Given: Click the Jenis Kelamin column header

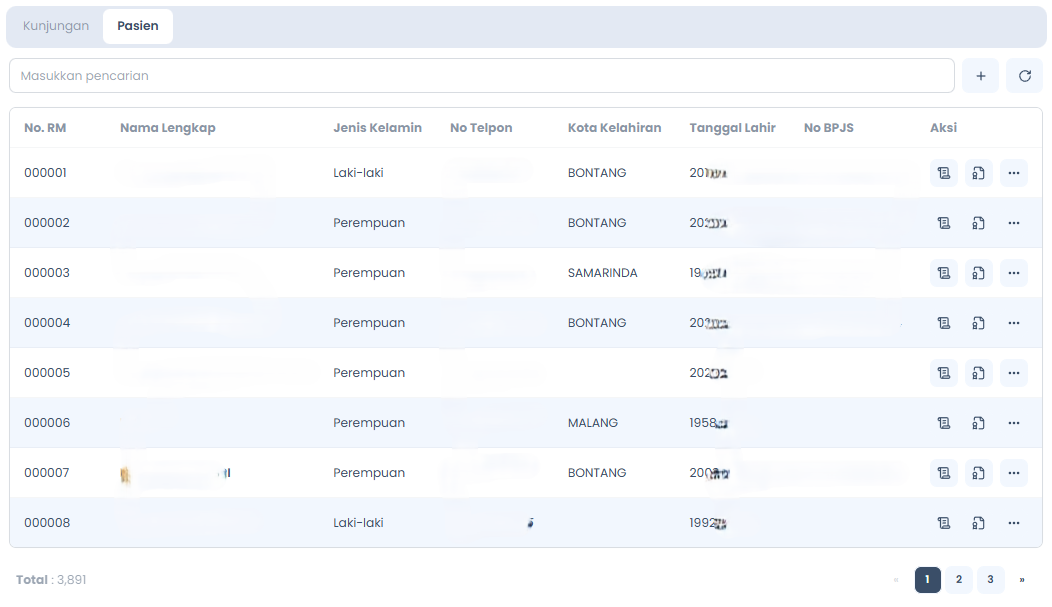Looking at the screenshot, I should click(x=377, y=128).
